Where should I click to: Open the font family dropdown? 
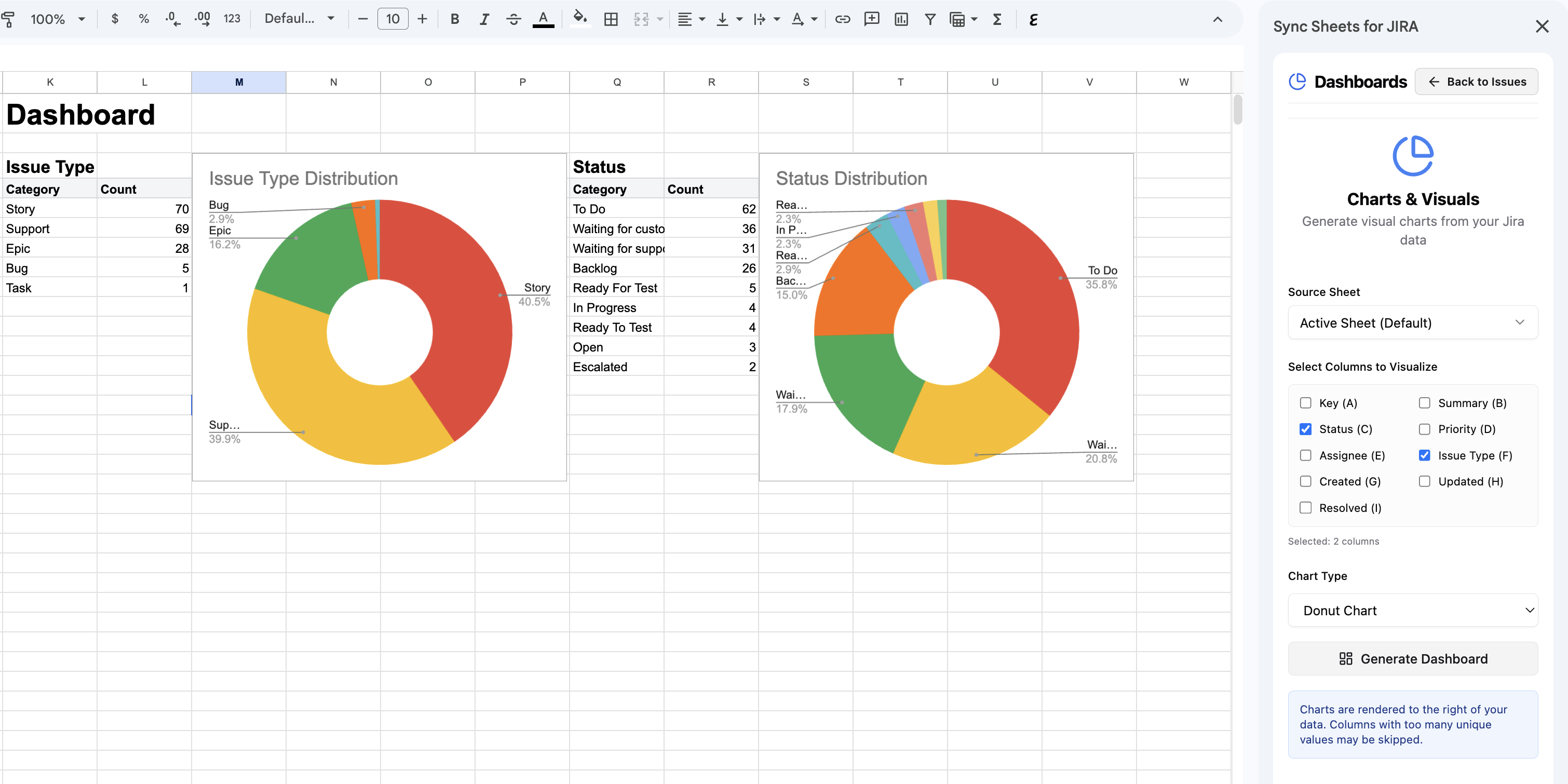(298, 19)
